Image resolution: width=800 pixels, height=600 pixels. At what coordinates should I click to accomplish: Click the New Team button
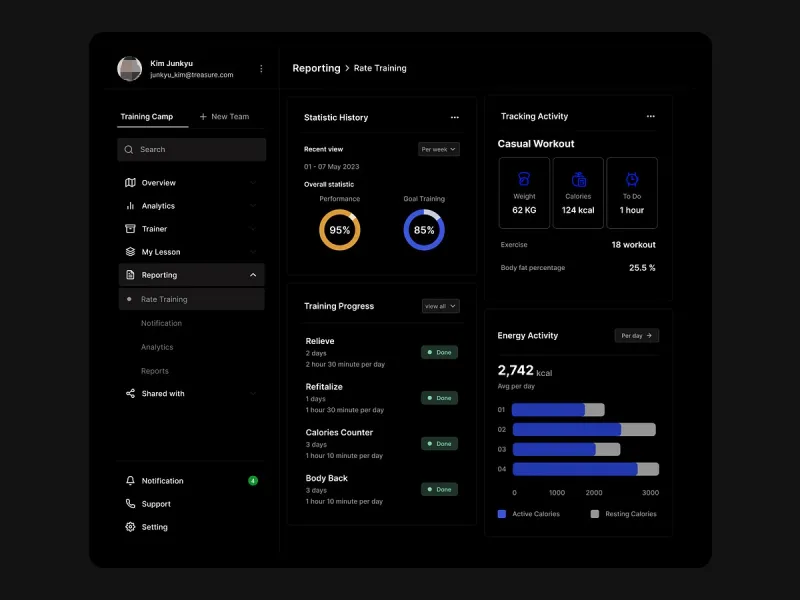(224, 116)
